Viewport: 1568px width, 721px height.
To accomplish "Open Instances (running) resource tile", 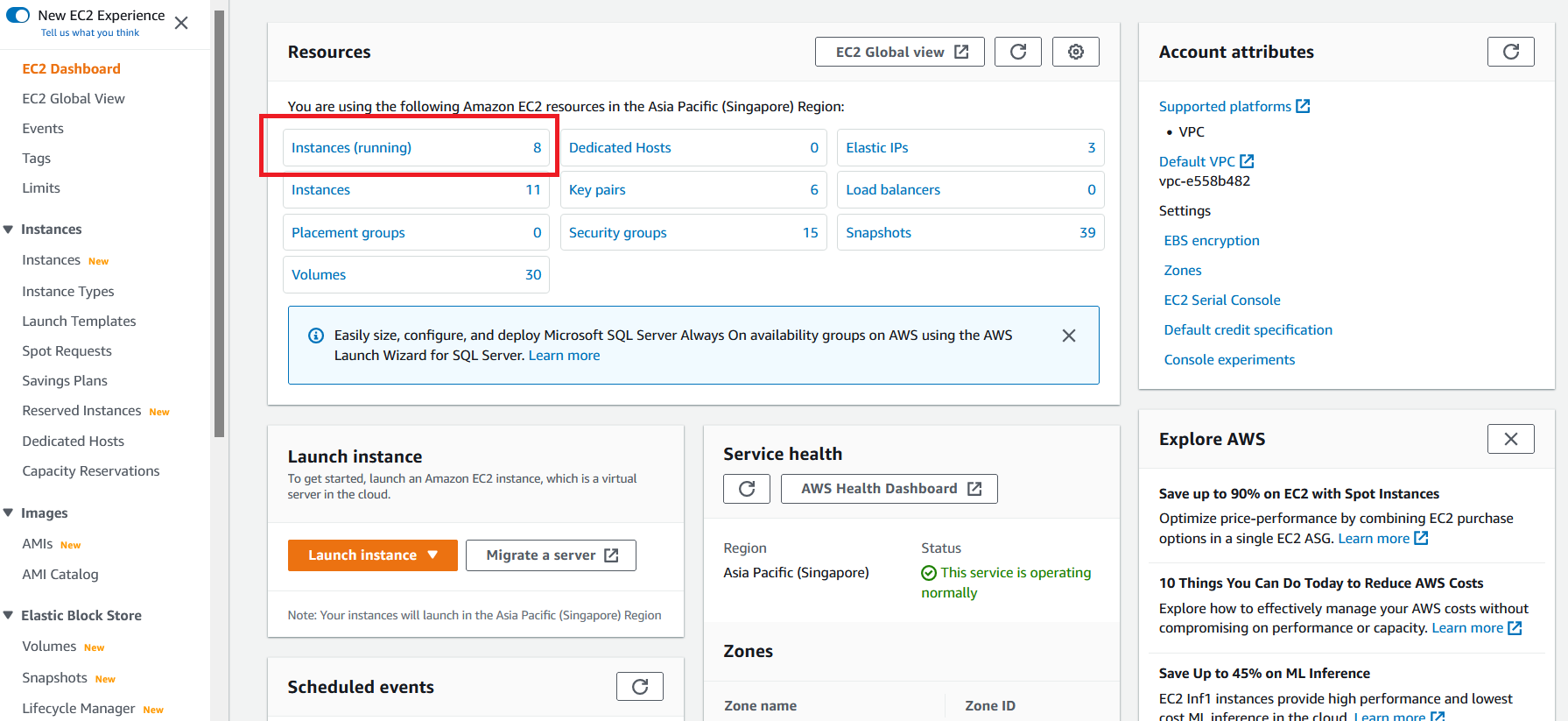I will tap(416, 148).
